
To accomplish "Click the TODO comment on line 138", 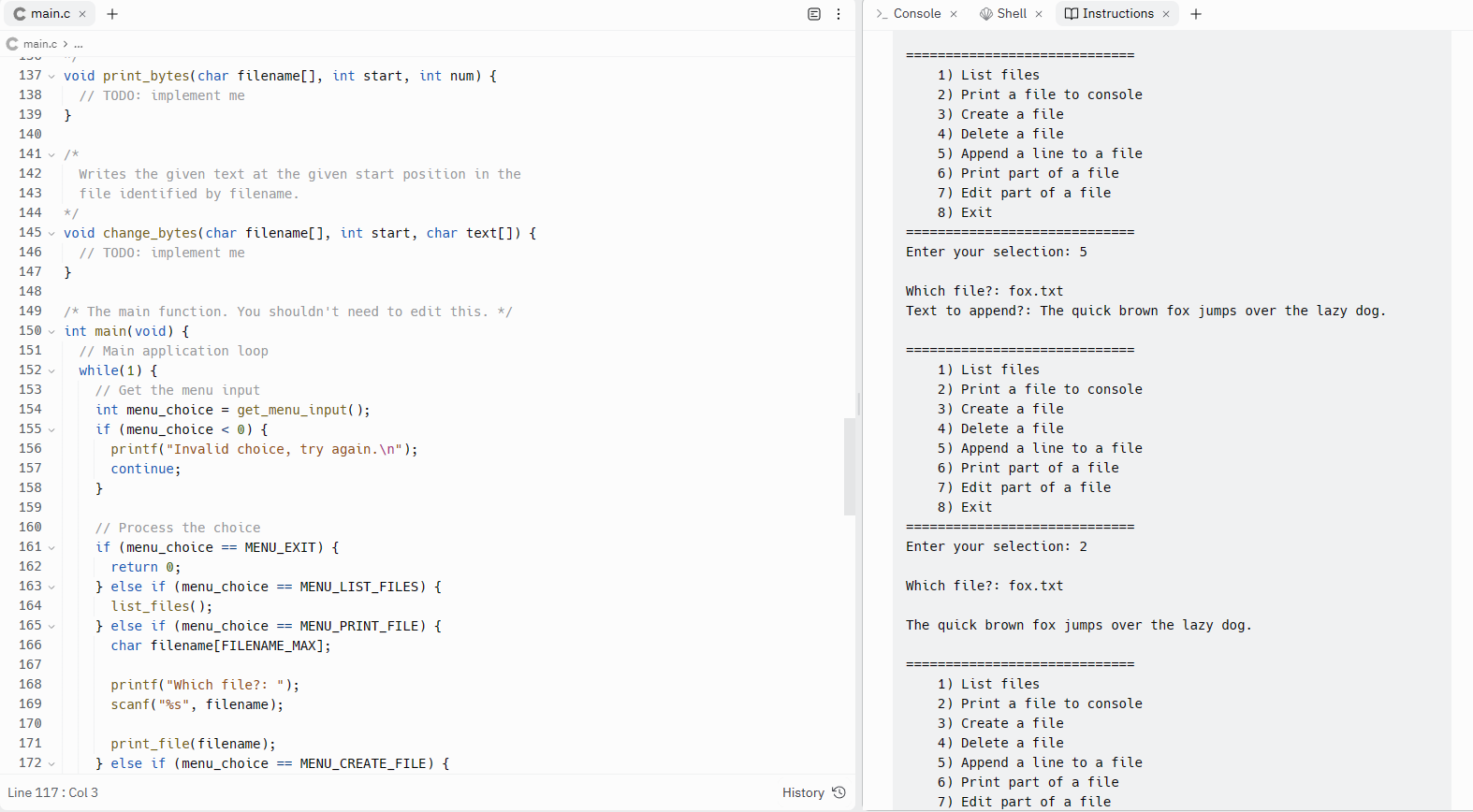I will (162, 95).
